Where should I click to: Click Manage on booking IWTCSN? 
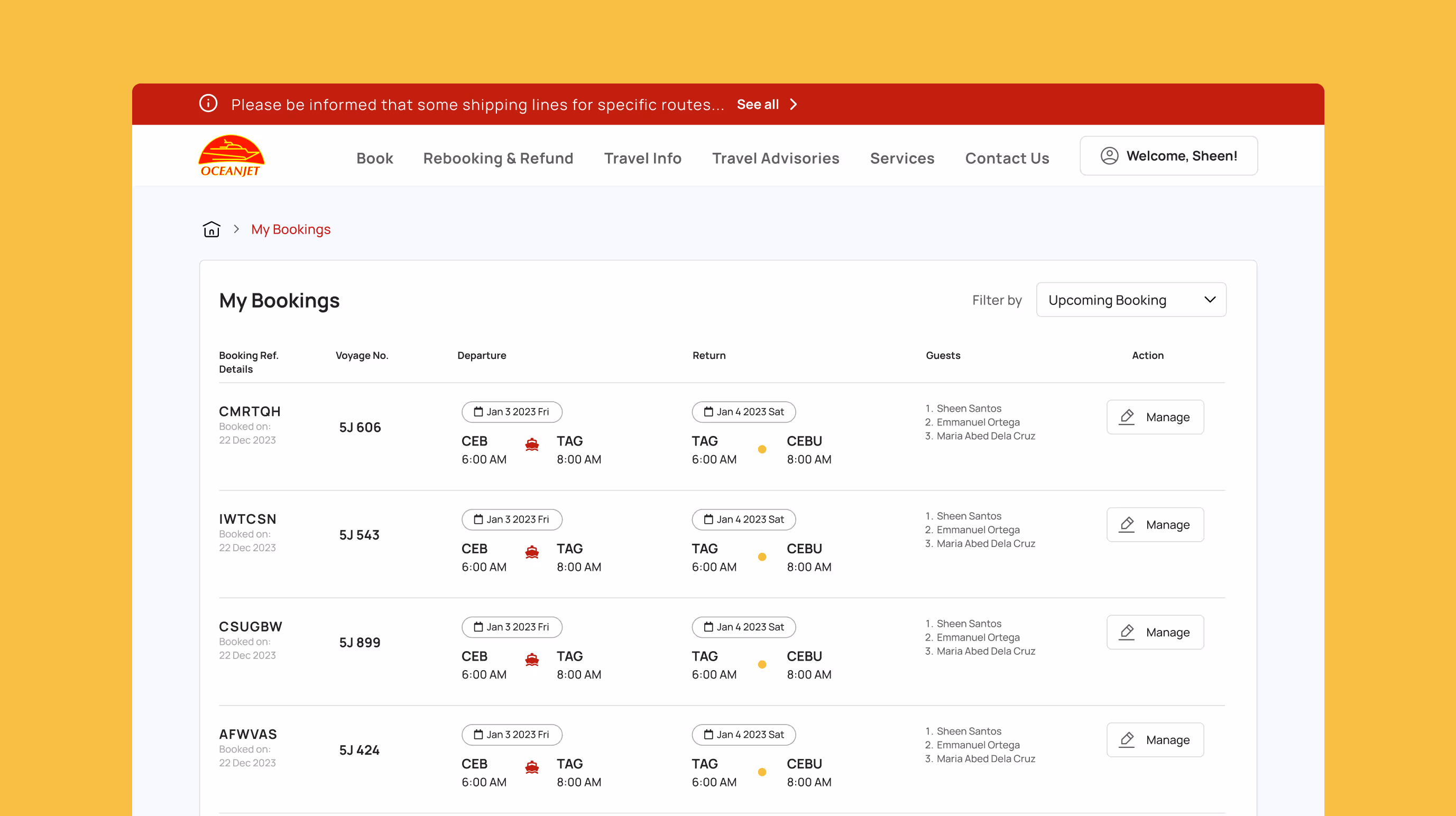coord(1155,524)
